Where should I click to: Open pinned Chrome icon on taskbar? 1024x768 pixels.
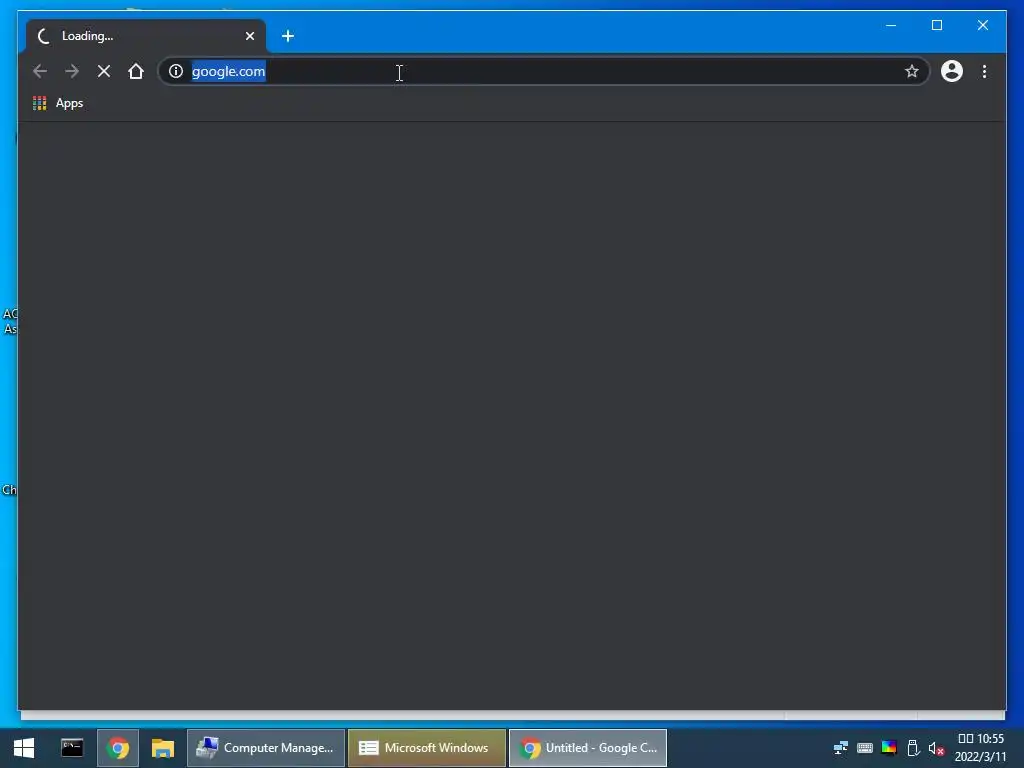(118, 748)
